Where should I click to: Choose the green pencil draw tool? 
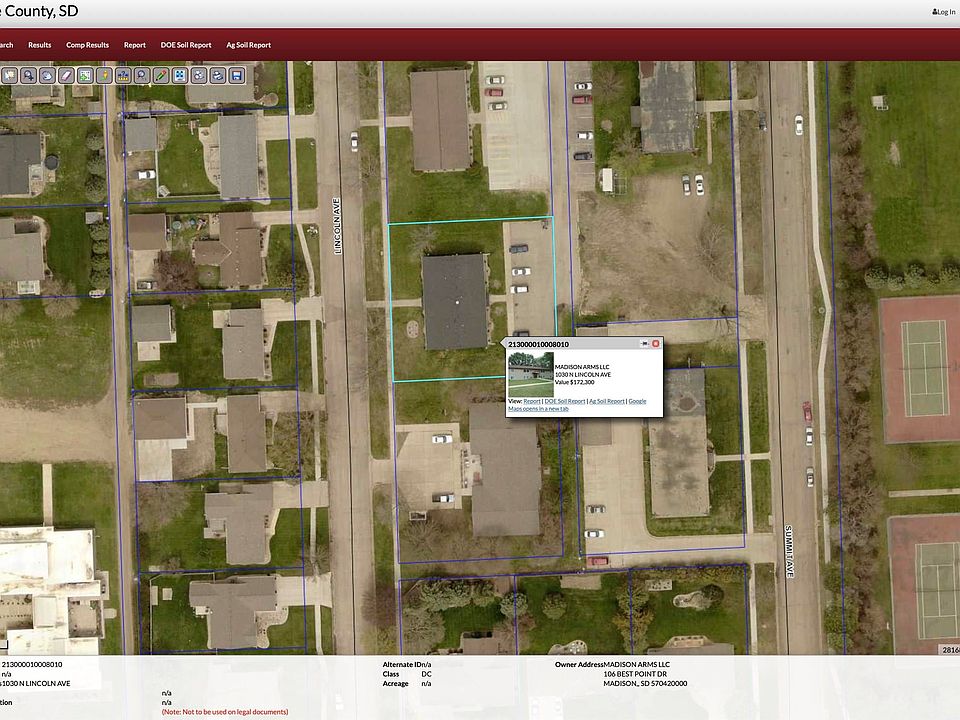pos(161,75)
